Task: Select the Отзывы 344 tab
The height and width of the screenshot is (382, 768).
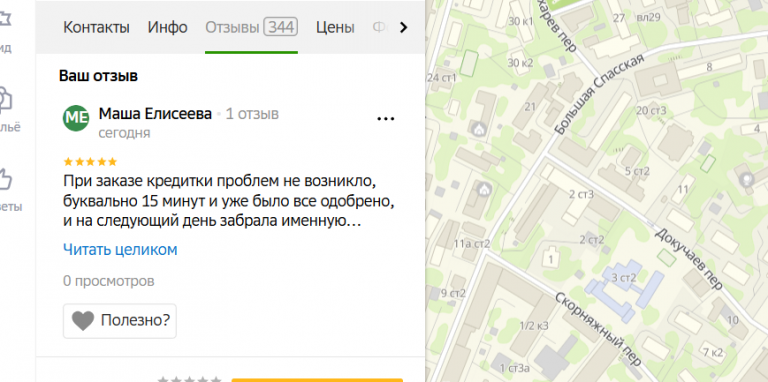Action: 251,27
